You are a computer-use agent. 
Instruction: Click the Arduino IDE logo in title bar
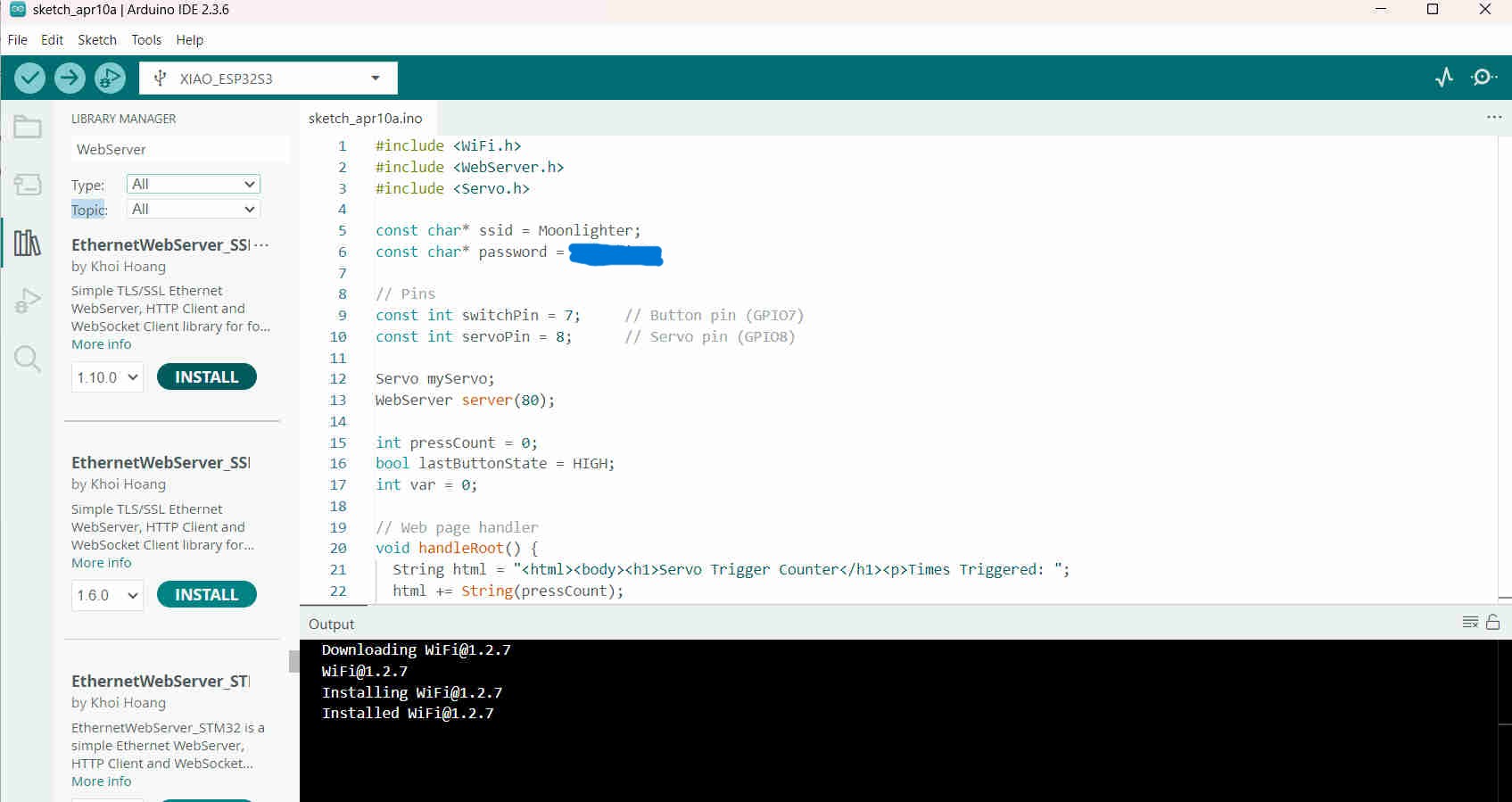pyautogui.click(x=17, y=10)
